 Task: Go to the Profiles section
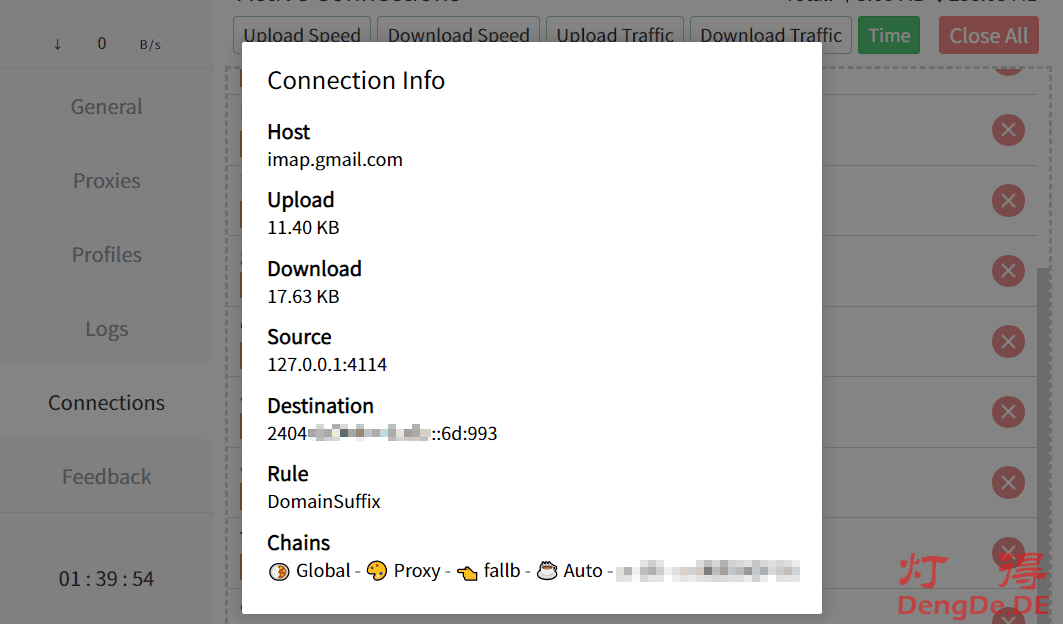click(106, 255)
